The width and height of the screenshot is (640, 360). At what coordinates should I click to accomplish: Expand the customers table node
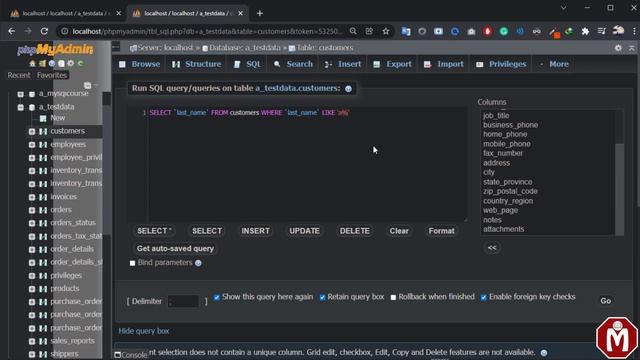click(32, 131)
